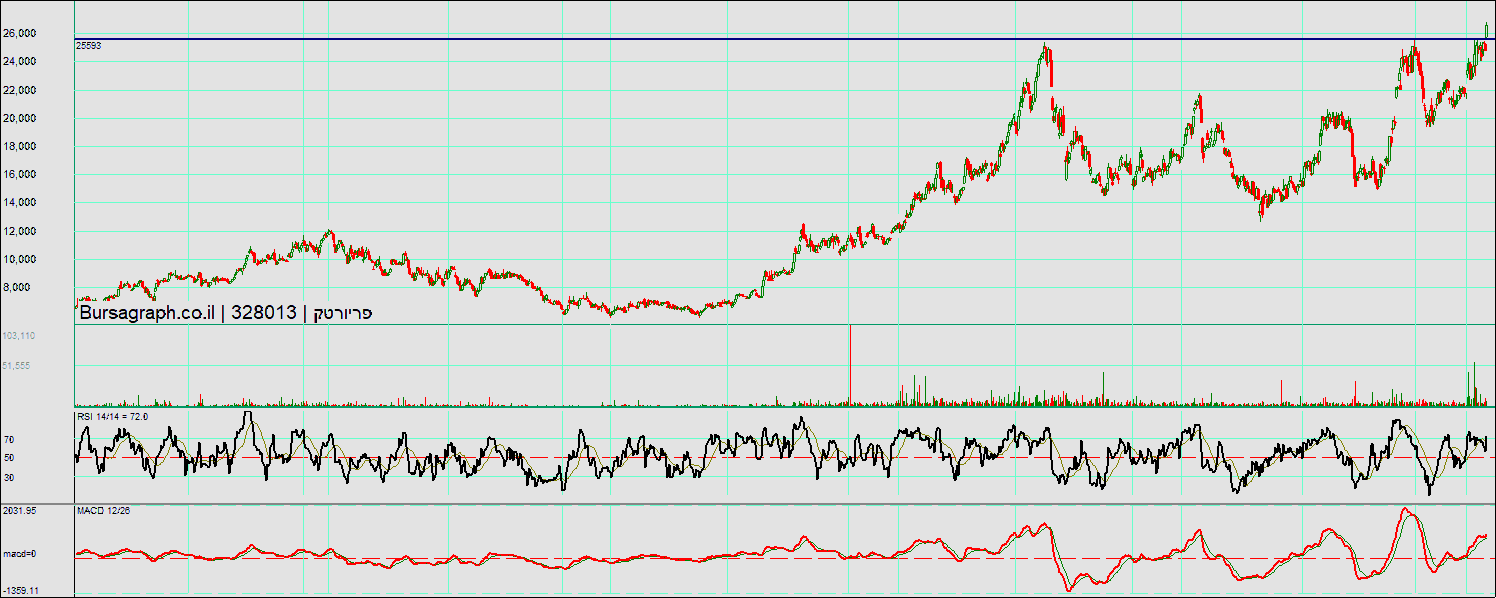1496x598 pixels.
Task: Click the 14,000 price axis label
Action: [x=19, y=202]
